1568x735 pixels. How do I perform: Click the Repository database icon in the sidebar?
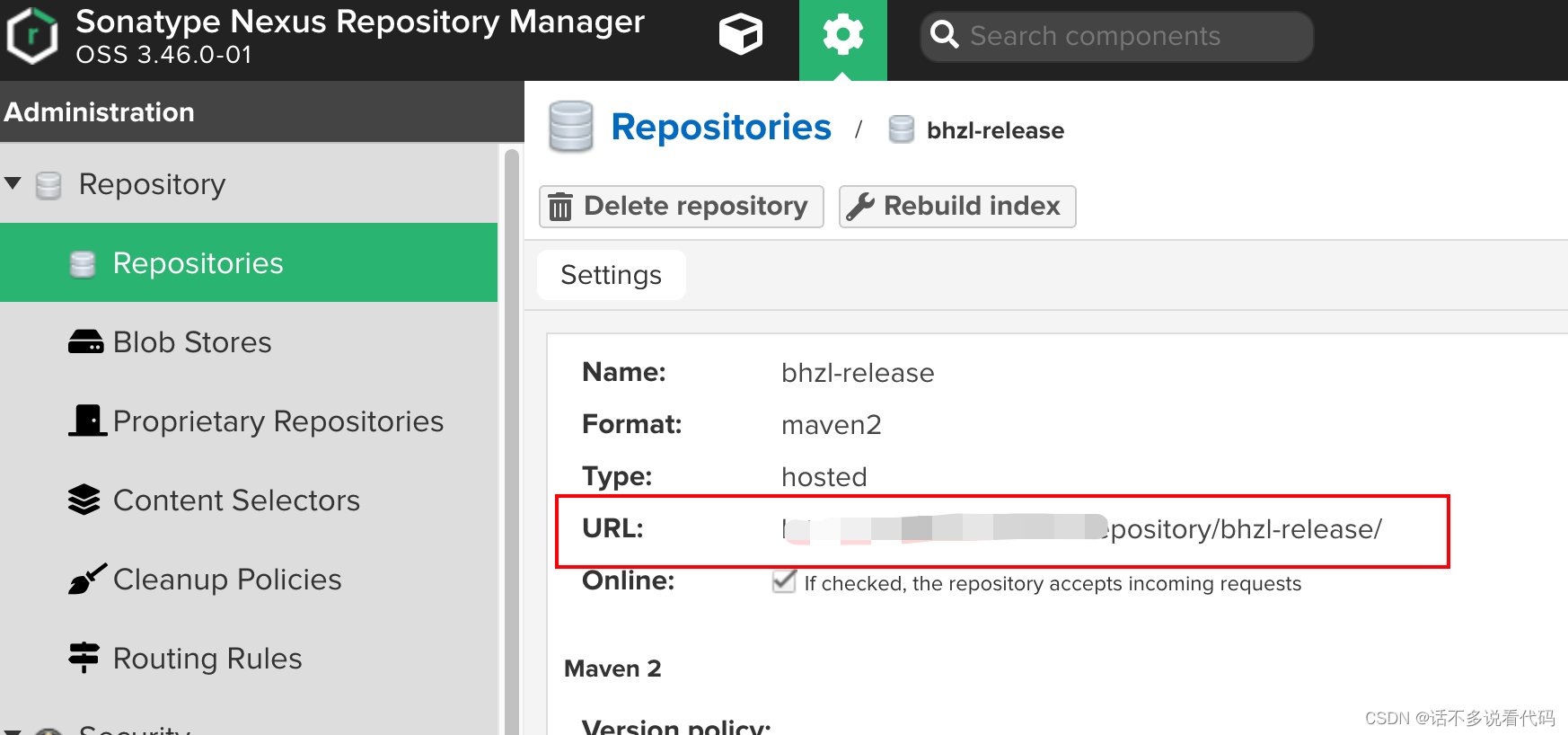pos(48,185)
